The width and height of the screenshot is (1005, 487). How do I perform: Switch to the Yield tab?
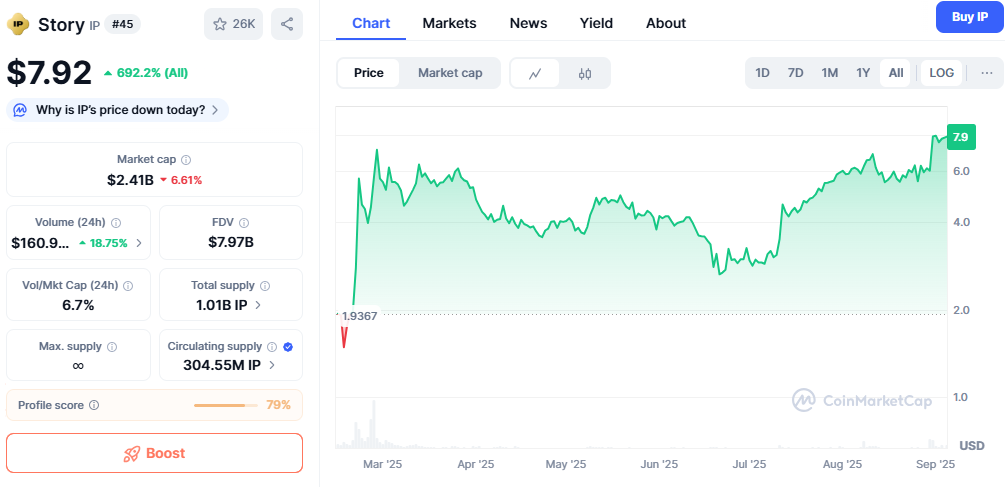tap(596, 23)
